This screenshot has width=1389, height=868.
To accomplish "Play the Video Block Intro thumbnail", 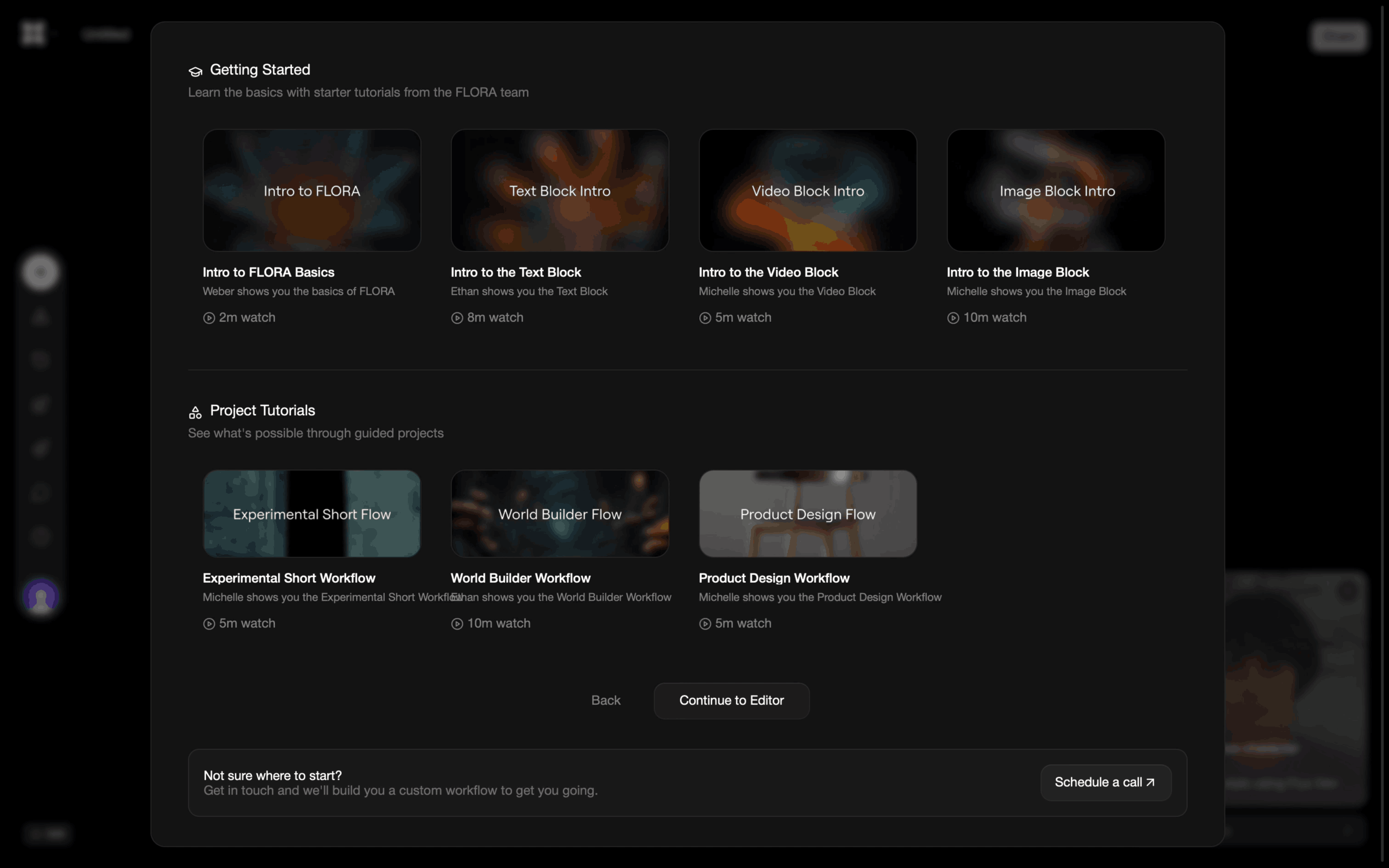I will tap(807, 190).
